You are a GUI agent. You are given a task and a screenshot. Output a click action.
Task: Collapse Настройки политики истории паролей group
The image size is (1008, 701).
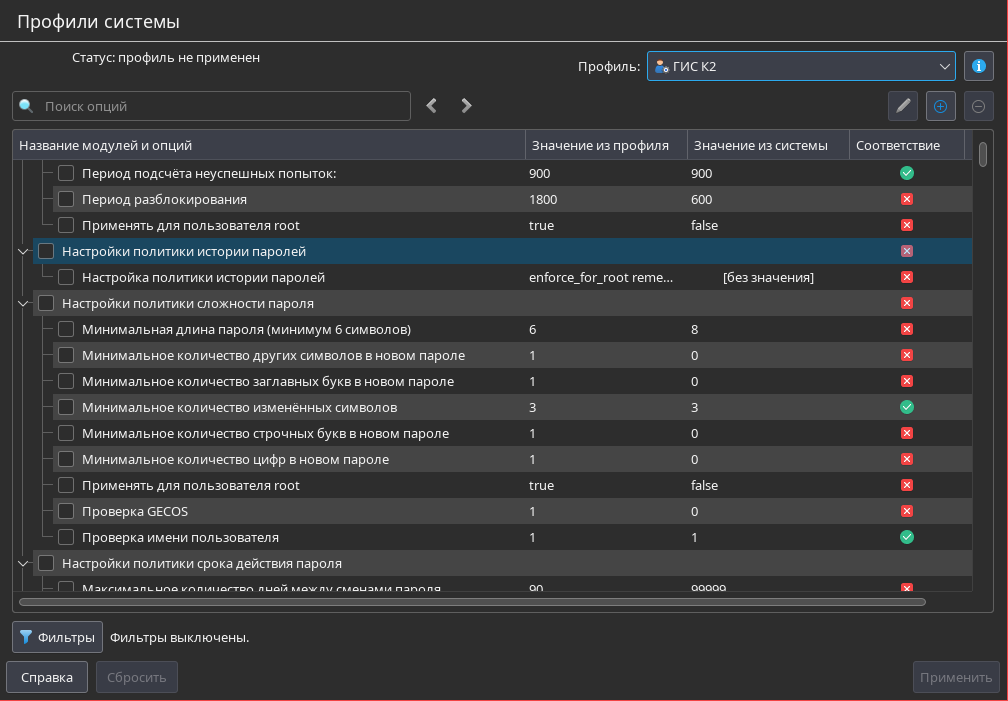click(23, 251)
